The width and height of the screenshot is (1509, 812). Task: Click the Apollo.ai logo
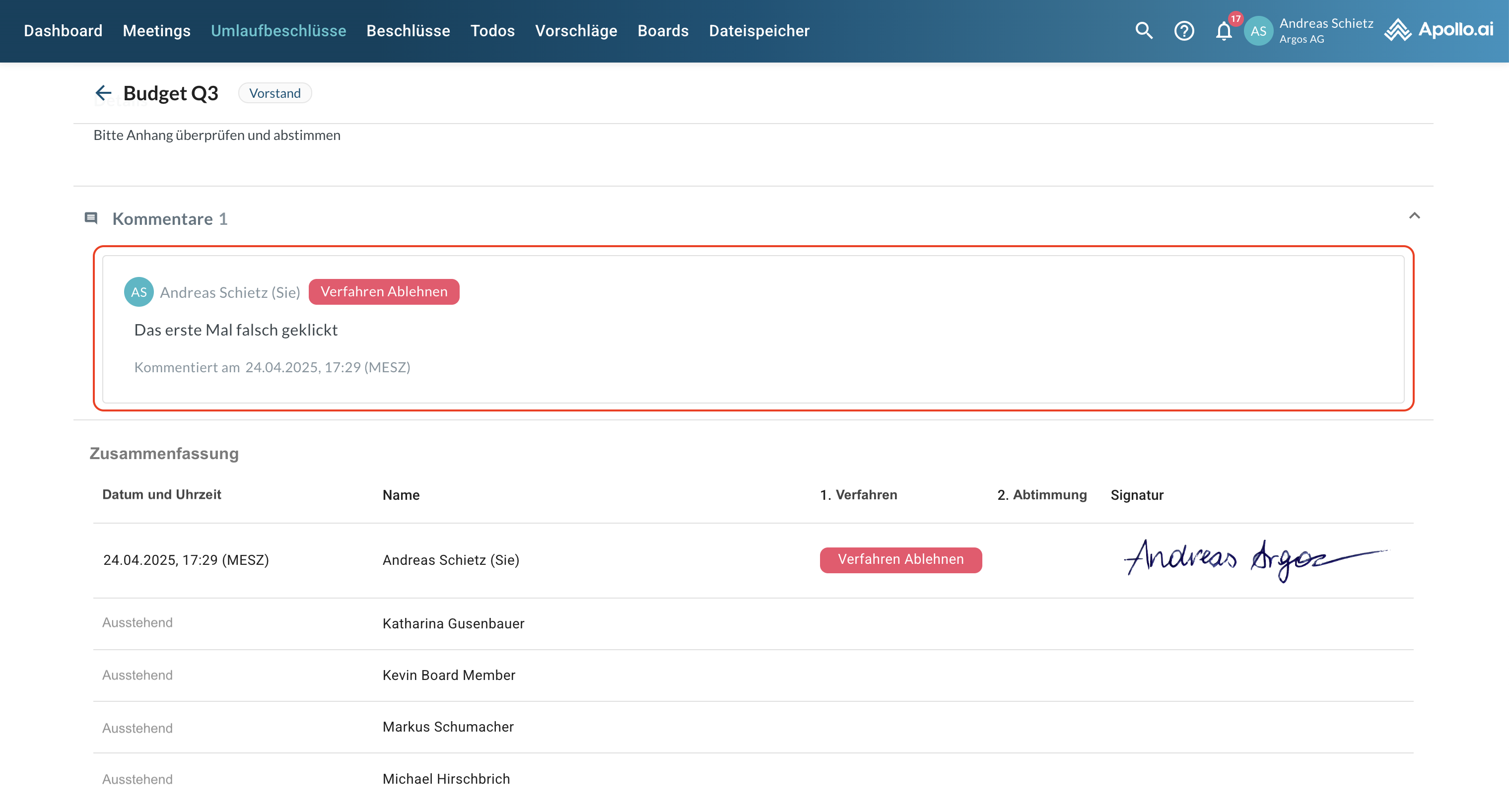tap(1439, 29)
